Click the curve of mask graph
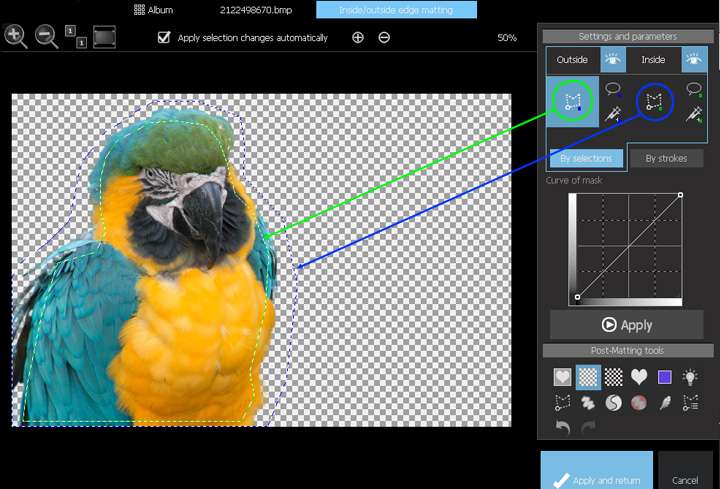720x489 pixels. (x=625, y=249)
